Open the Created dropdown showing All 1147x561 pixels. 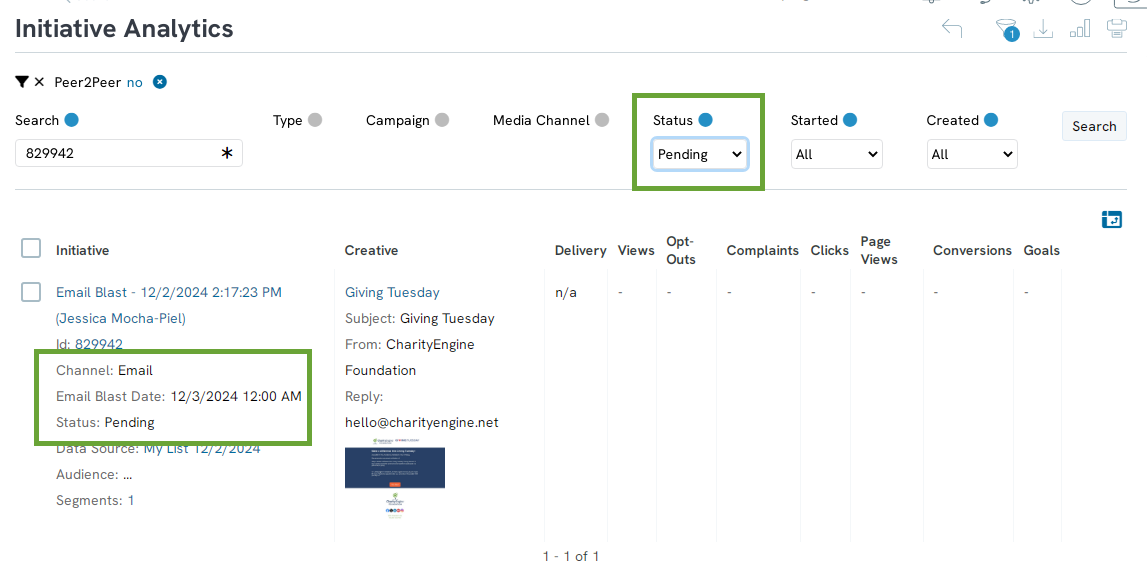coord(972,154)
